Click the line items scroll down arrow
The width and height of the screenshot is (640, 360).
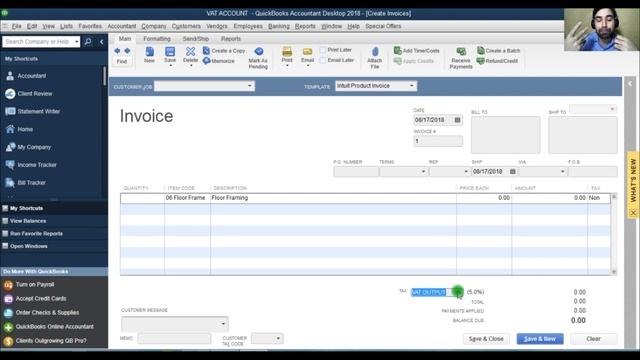(x=613, y=272)
